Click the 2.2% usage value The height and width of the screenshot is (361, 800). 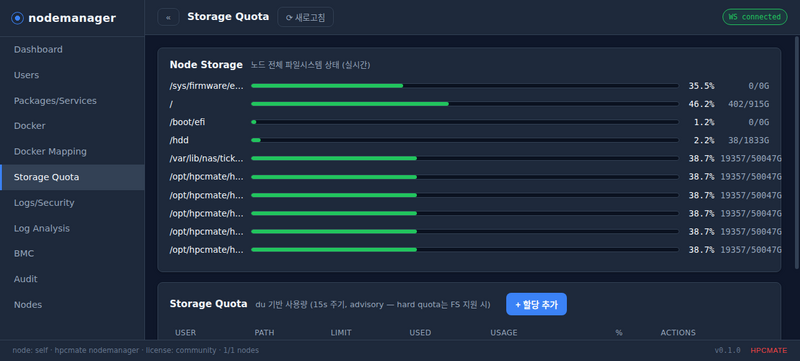pos(704,140)
